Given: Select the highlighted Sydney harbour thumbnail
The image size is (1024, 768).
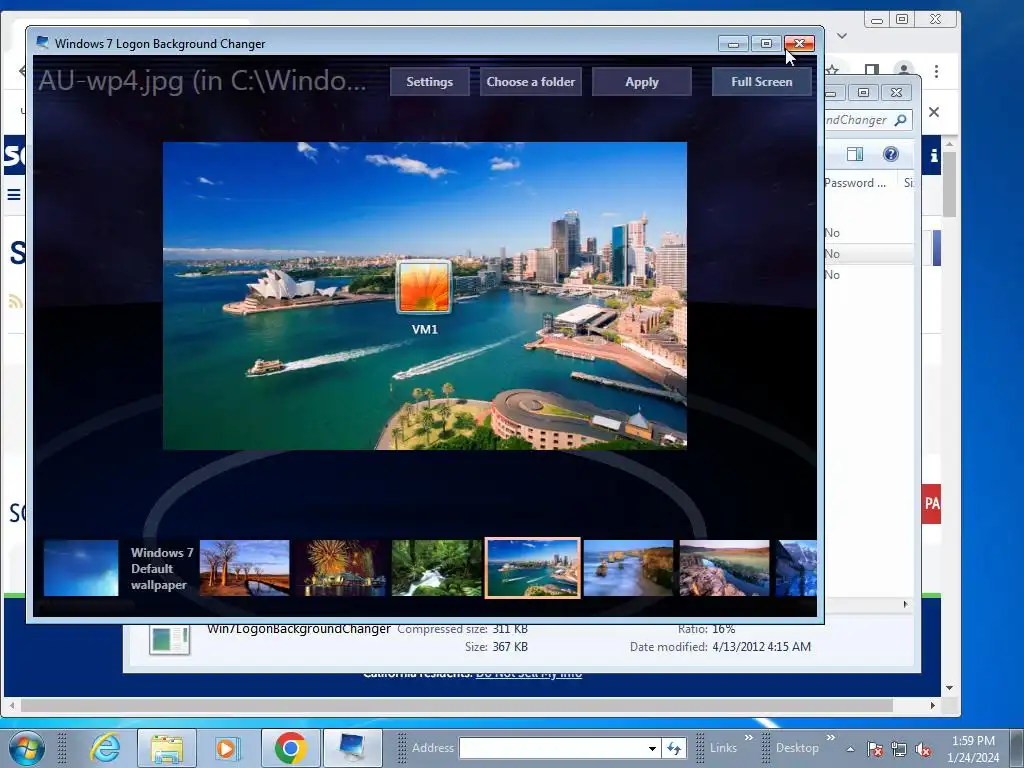Looking at the screenshot, I should [532, 568].
